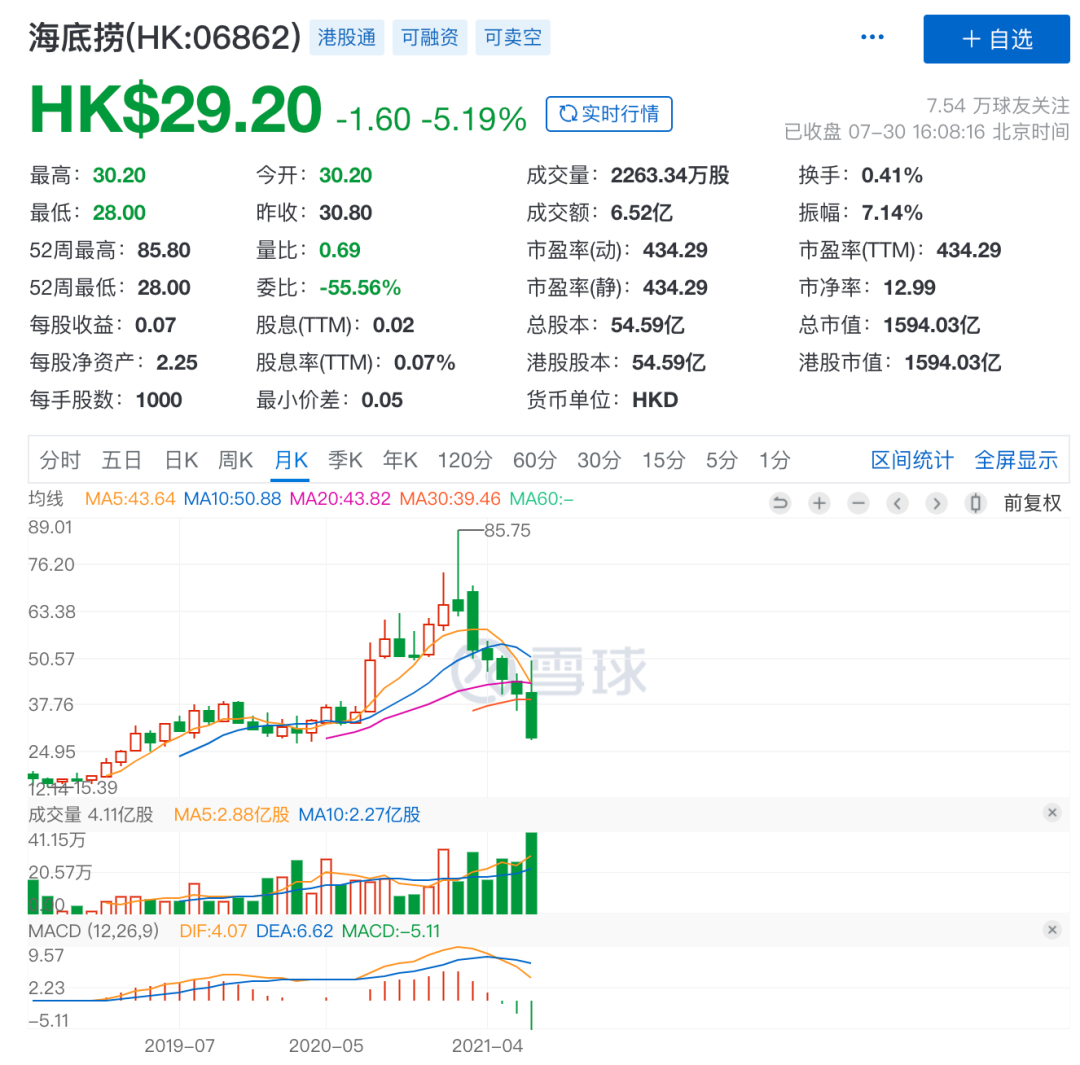Click the DIF:4.07 indicator value

(213, 931)
